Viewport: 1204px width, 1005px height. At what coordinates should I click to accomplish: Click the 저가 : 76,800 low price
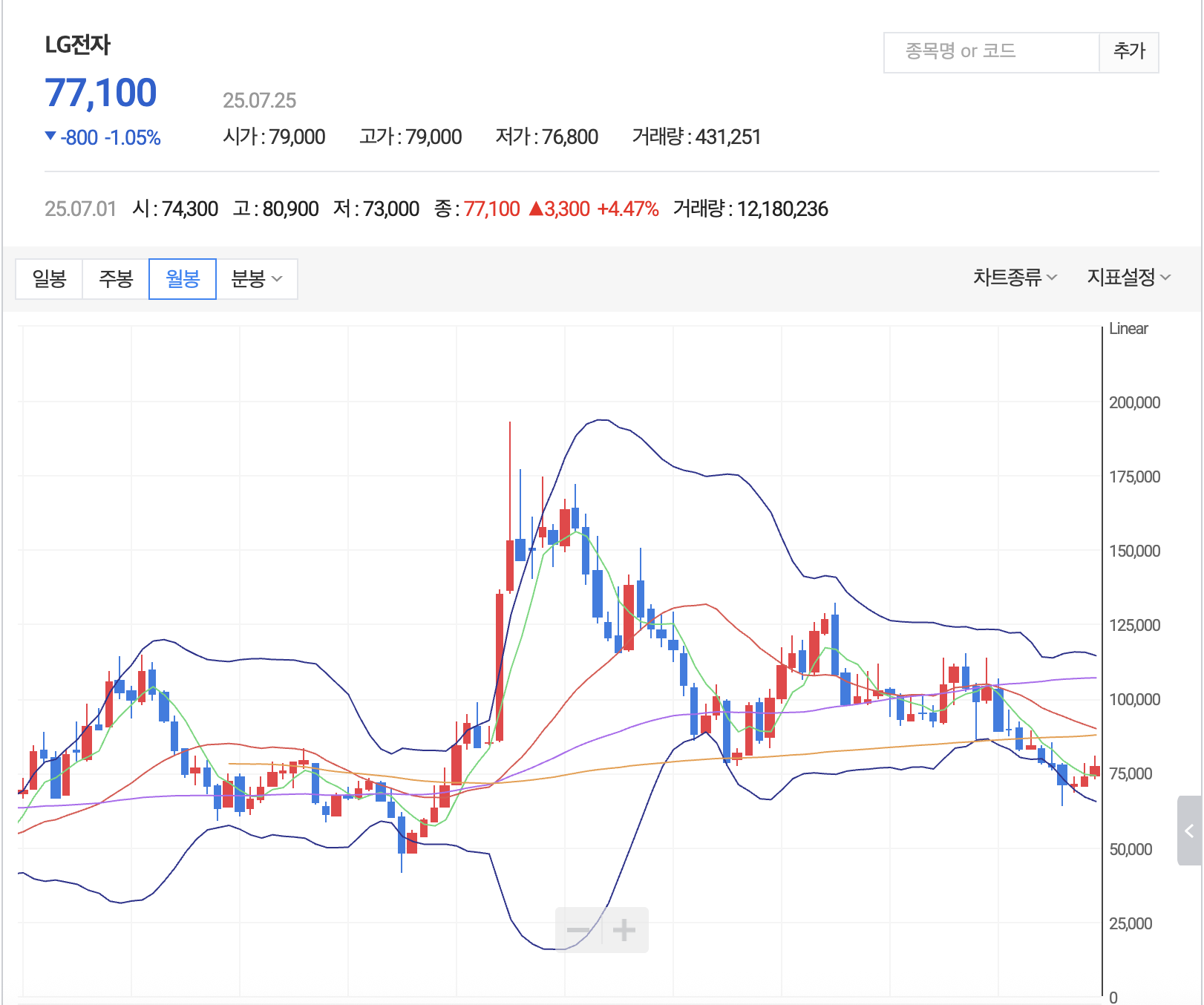(x=547, y=137)
